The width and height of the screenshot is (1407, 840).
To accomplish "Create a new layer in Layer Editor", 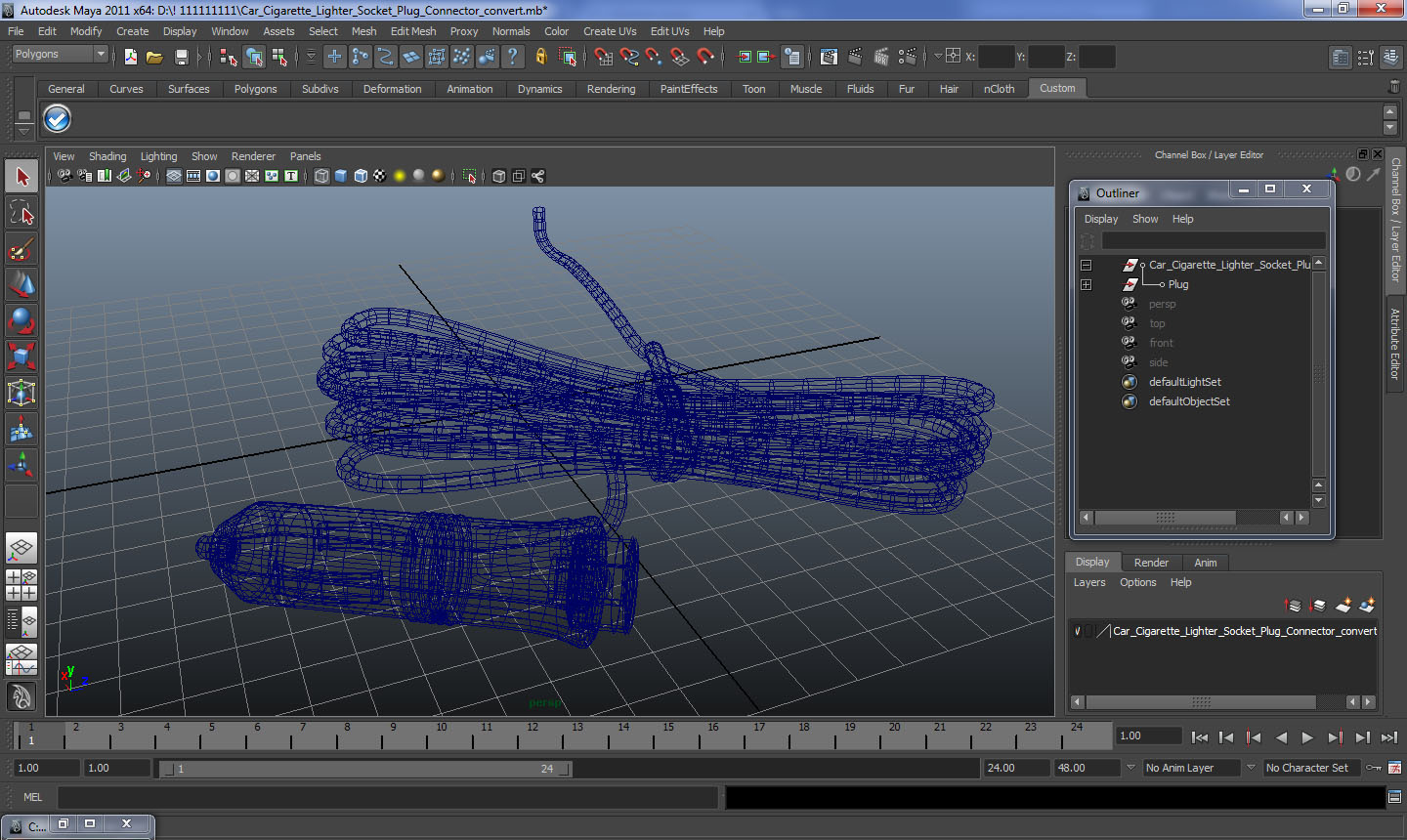I will coord(1343,606).
